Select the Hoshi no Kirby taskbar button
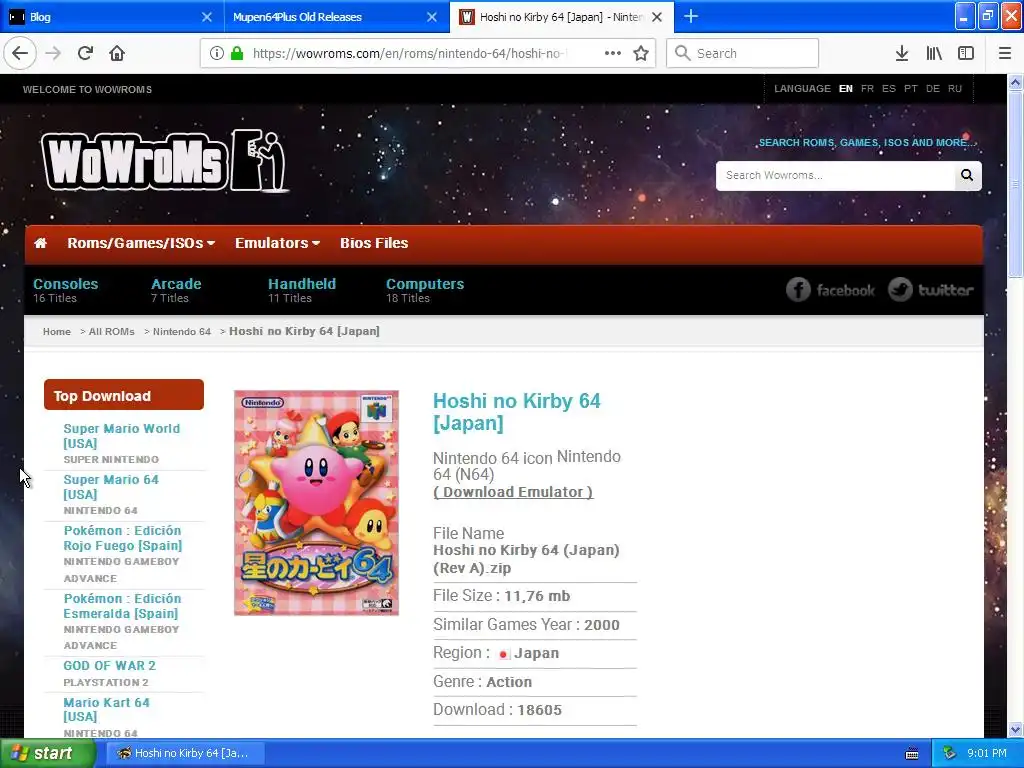This screenshot has width=1024, height=768. [x=185, y=753]
